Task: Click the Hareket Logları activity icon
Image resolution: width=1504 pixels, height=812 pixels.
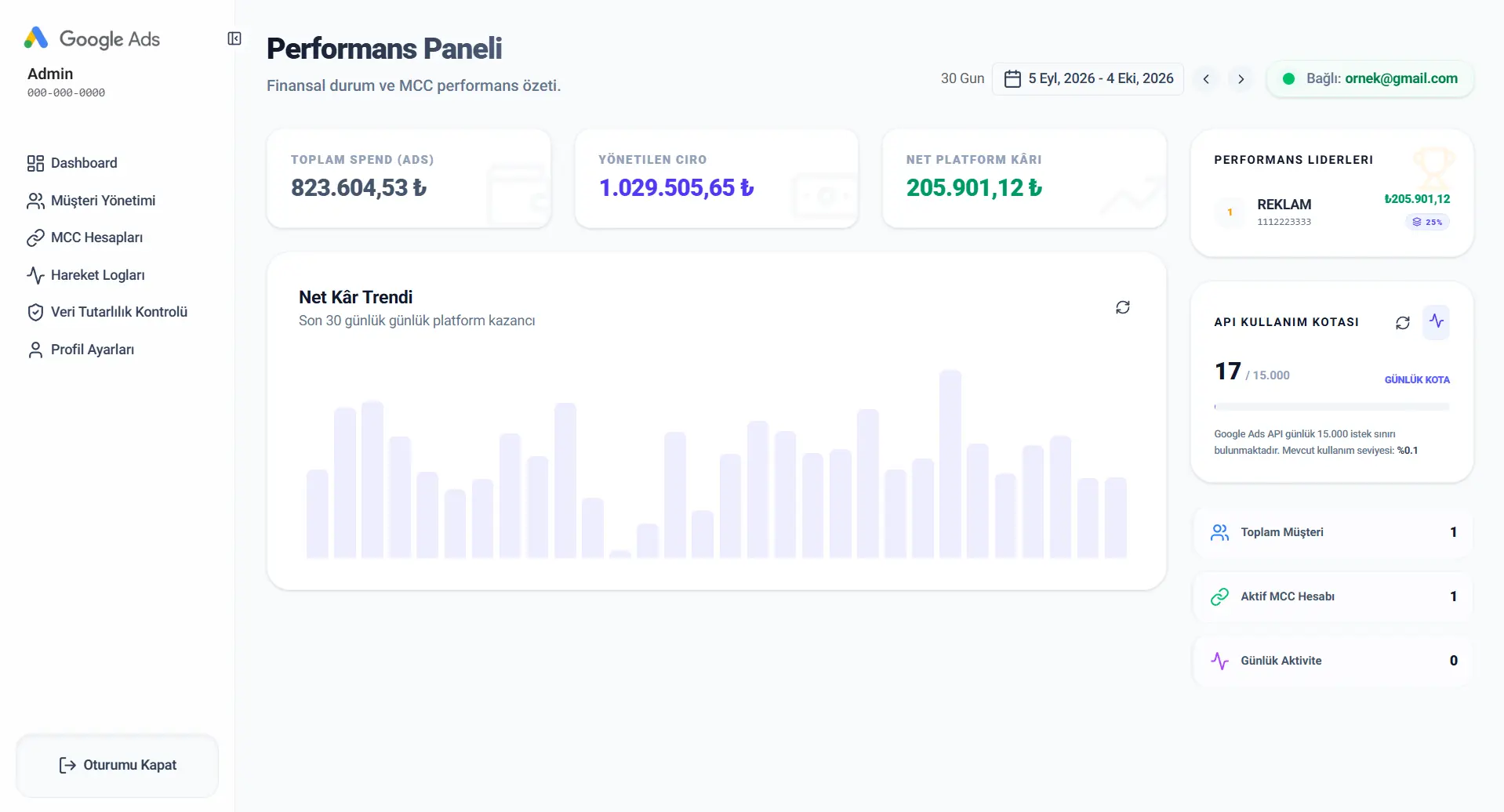Action: 35,275
